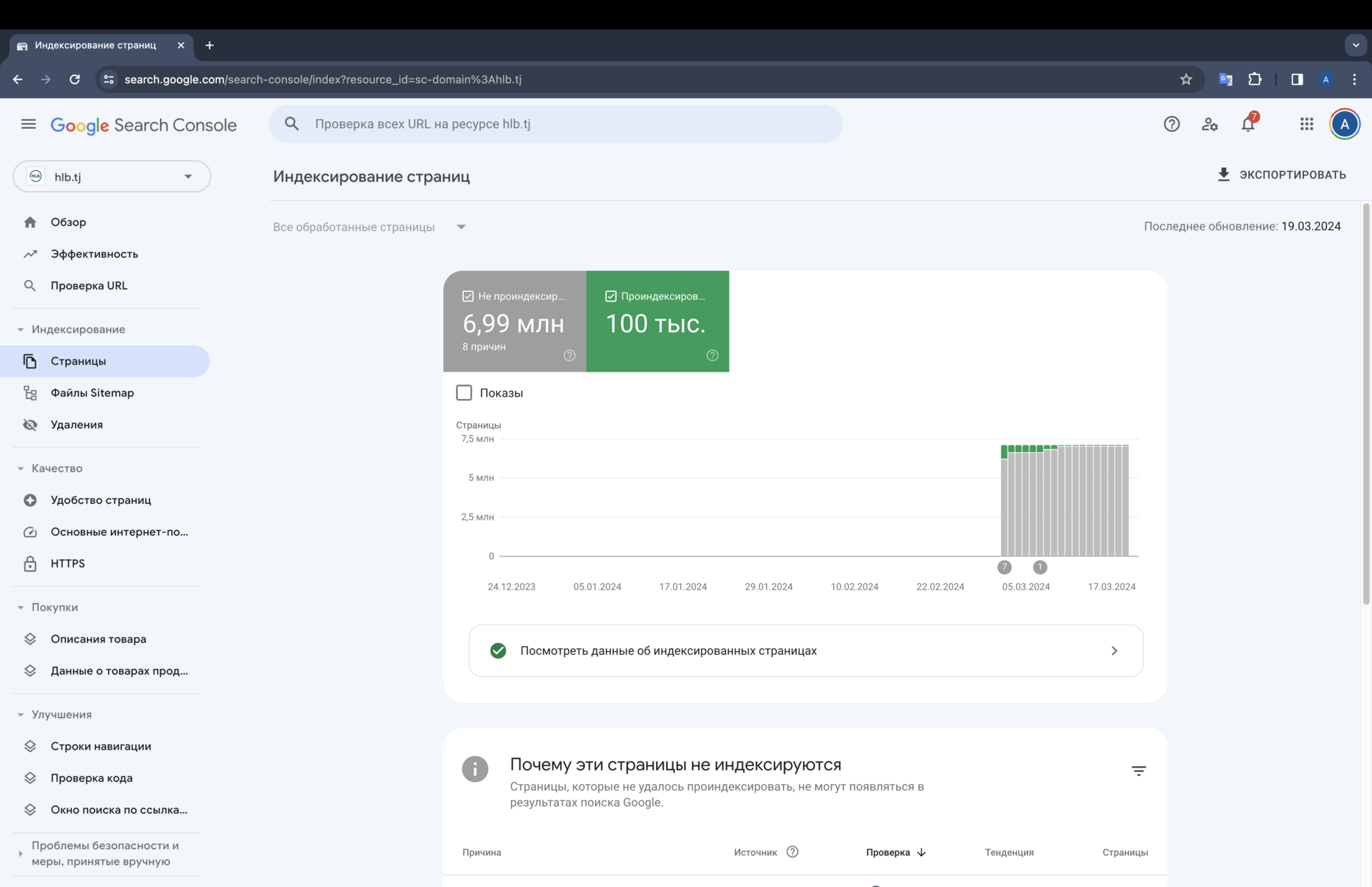Click the Chrome profile icon in toolbar
The image size is (1372, 887).
click(1326, 79)
